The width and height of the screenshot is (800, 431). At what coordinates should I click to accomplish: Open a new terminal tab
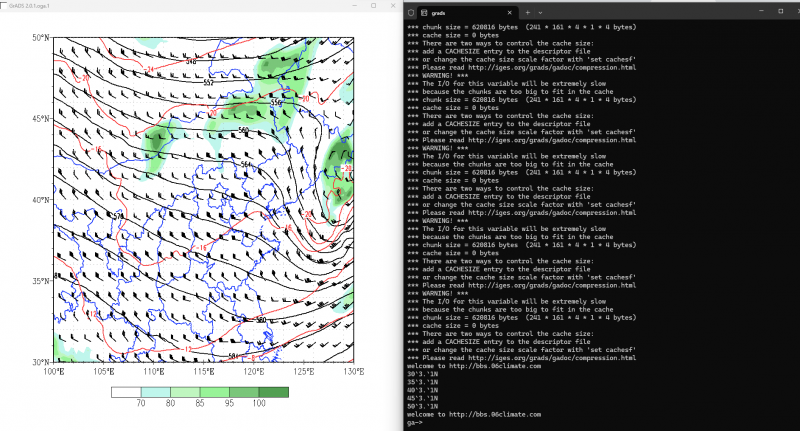526,11
